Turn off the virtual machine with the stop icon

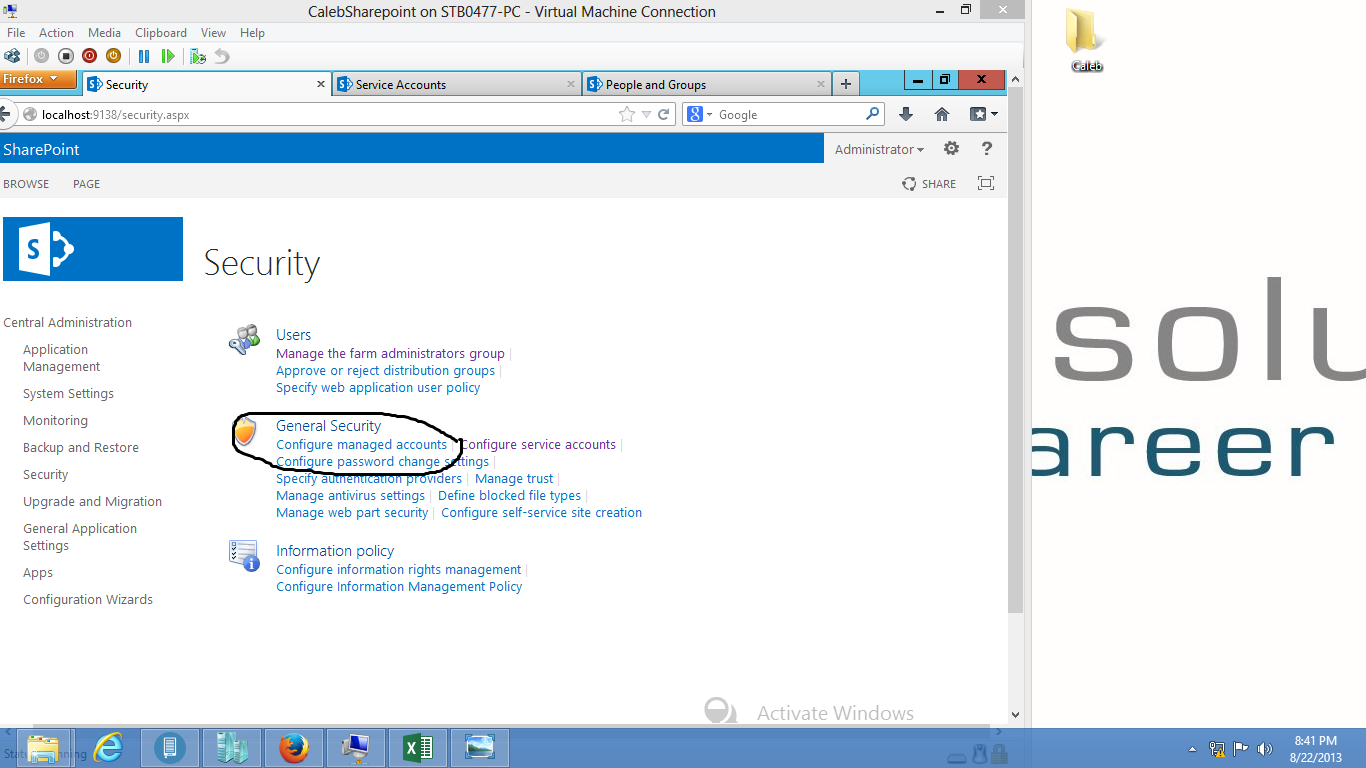[x=65, y=56]
